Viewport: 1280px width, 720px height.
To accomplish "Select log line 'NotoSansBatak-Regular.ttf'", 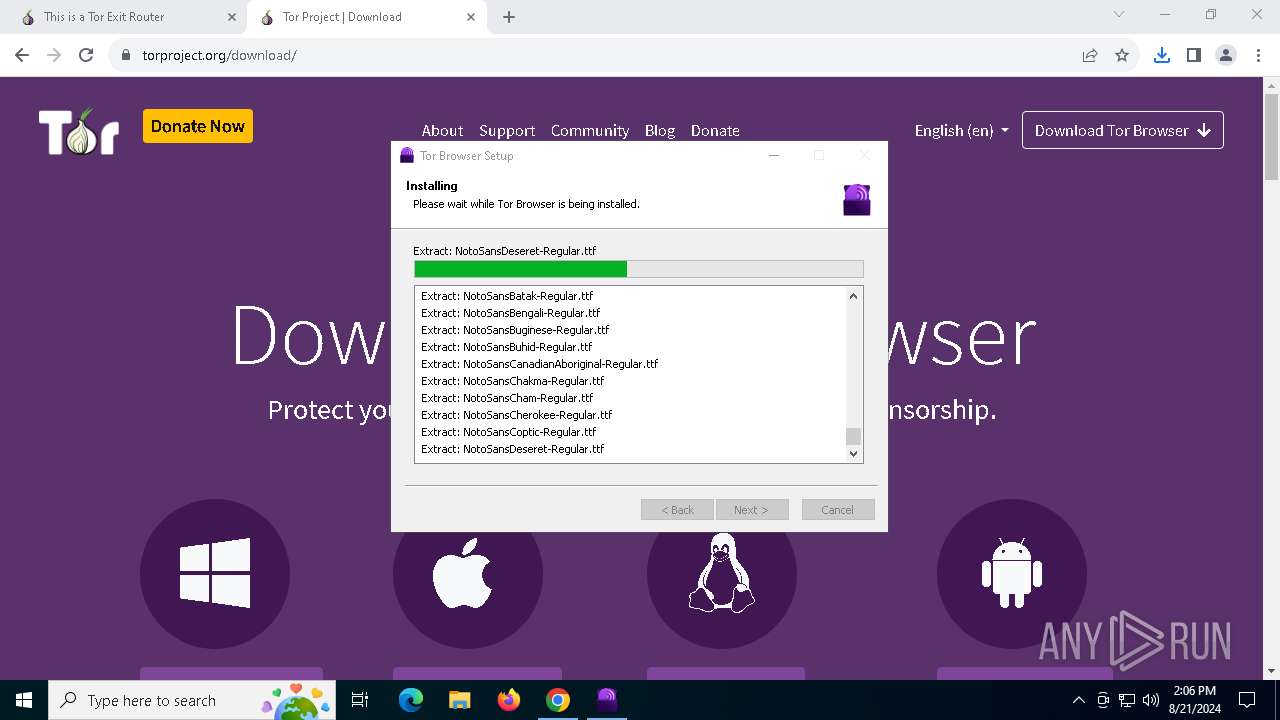I will (506, 296).
